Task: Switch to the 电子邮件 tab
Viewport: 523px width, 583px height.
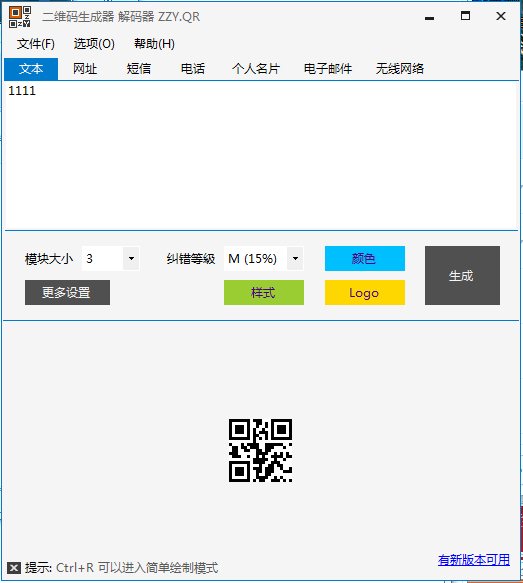Action: (x=328, y=69)
